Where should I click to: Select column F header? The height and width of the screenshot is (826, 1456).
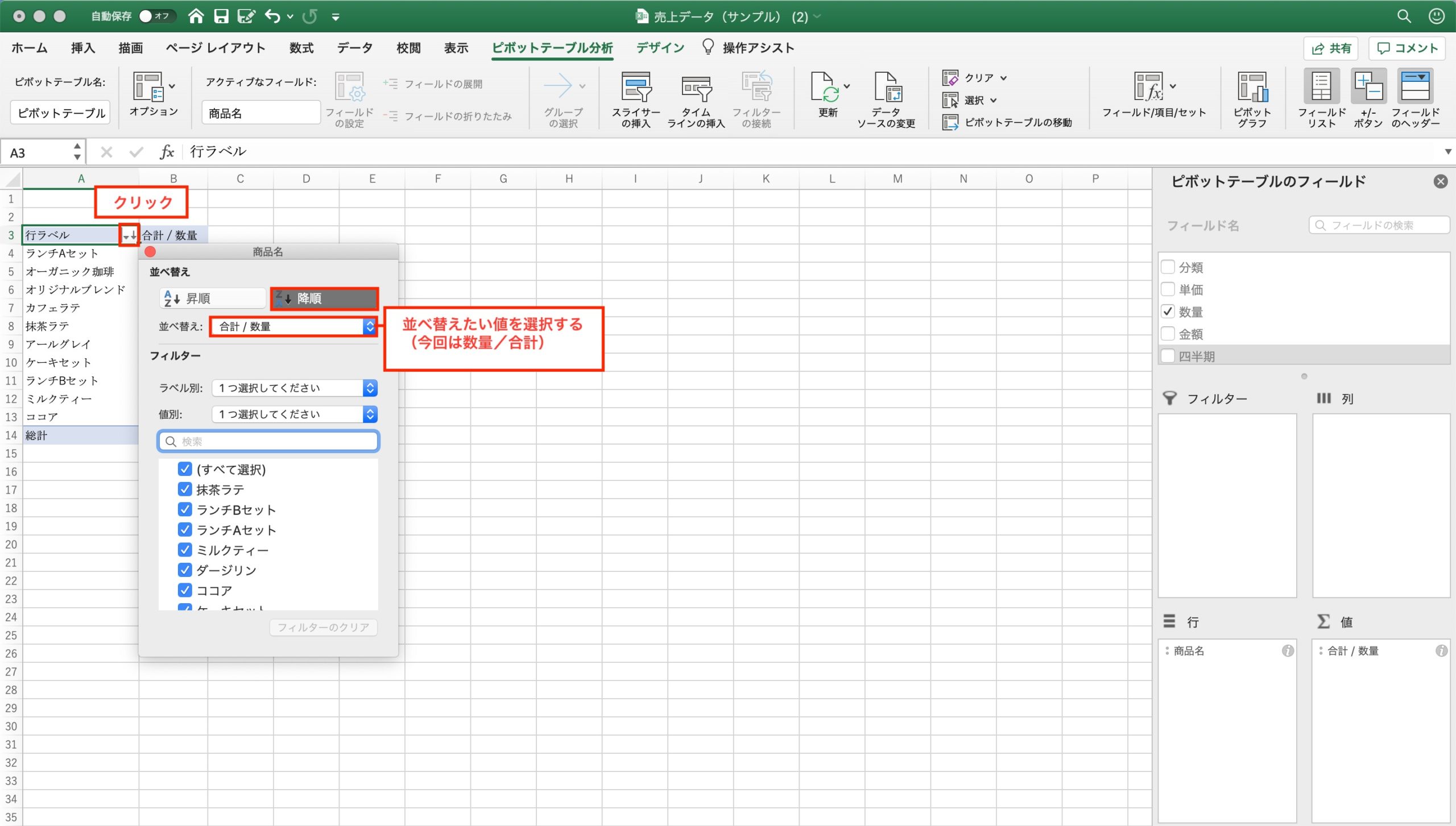pyautogui.click(x=438, y=179)
